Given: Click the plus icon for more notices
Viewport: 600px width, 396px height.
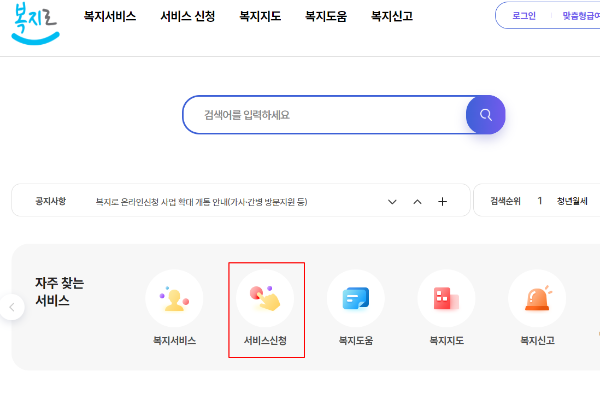Looking at the screenshot, I should pos(442,202).
